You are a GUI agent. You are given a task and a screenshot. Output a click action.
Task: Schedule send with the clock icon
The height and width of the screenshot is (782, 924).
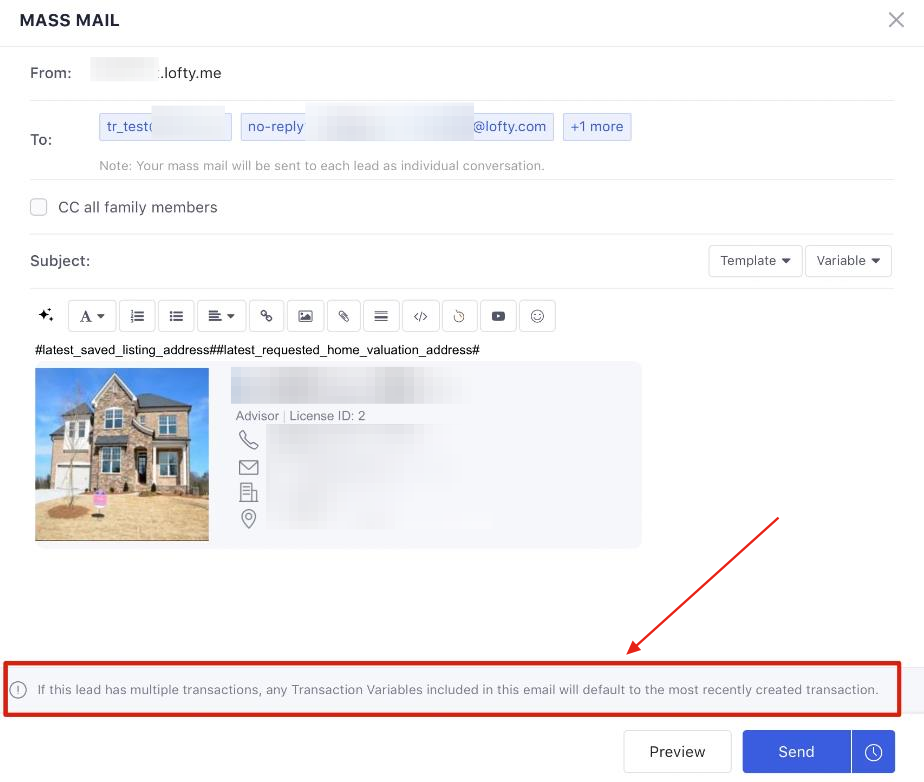[x=873, y=752]
